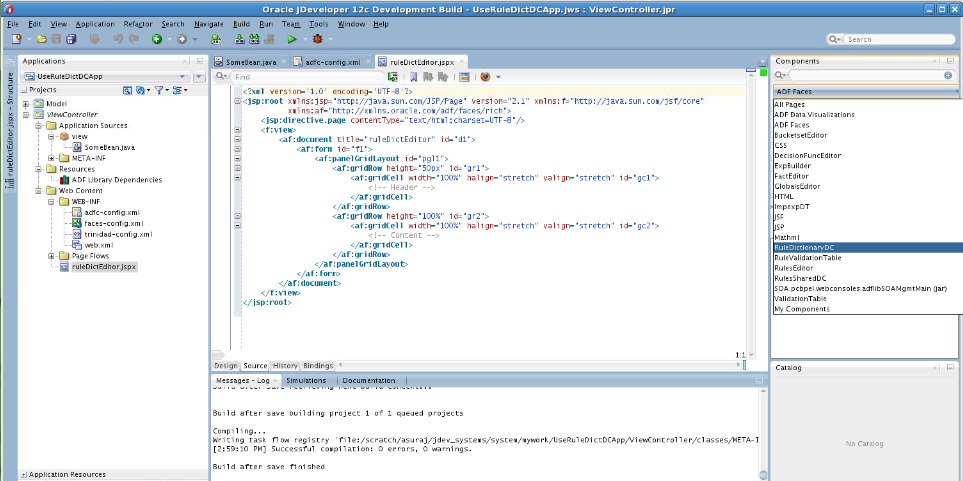Image resolution: width=963 pixels, height=481 pixels.
Task: Open the Navigate menu
Action: pyautogui.click(x=209, y=24)
